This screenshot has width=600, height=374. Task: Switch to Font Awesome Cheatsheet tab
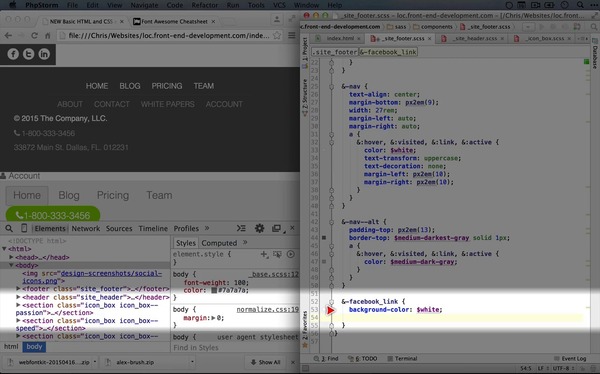point(174,21)
